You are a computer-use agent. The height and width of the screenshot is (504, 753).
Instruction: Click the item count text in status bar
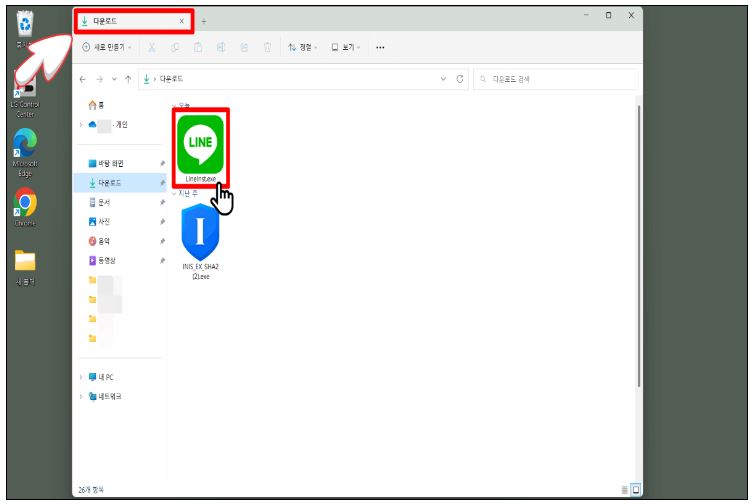tap(91, 490)
